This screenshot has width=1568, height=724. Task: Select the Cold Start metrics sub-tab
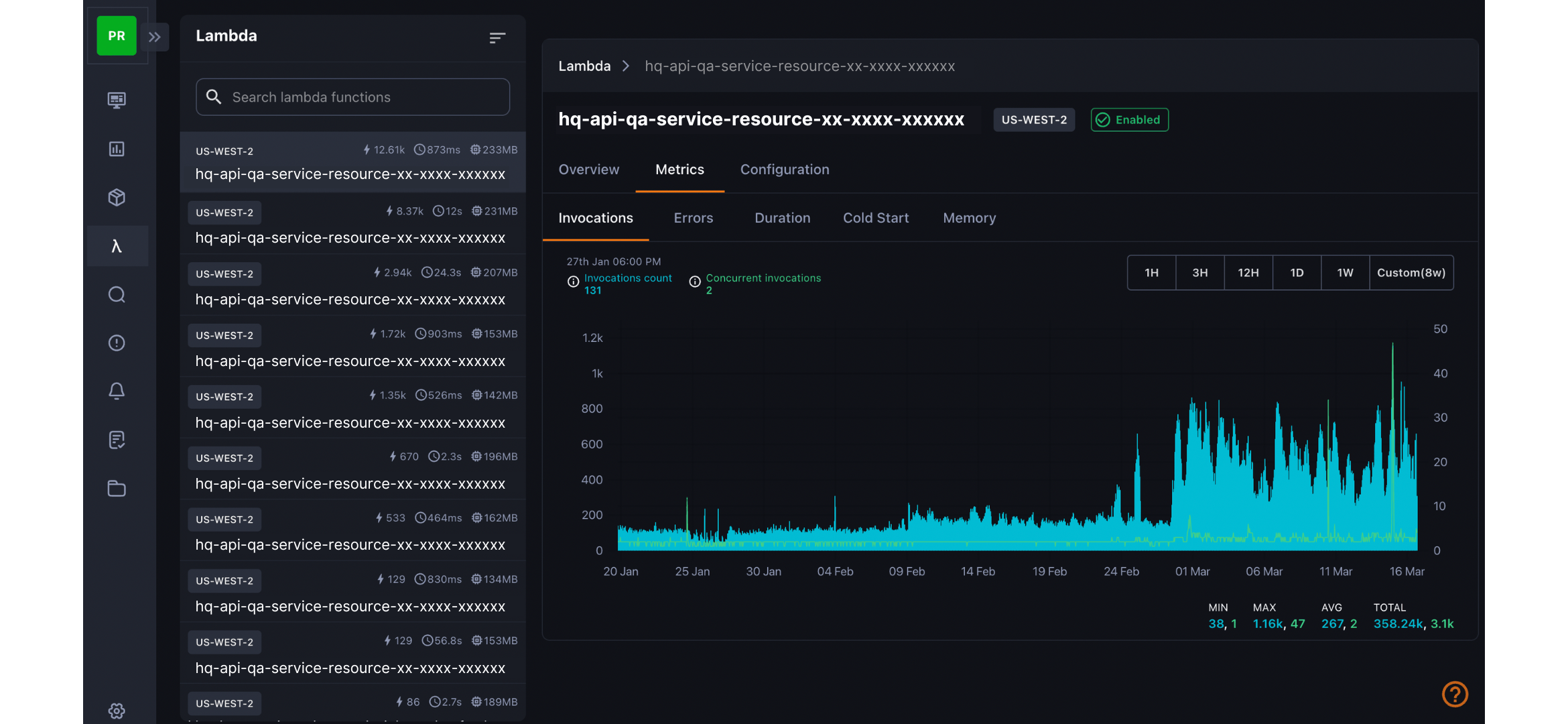tap(876, 218)
